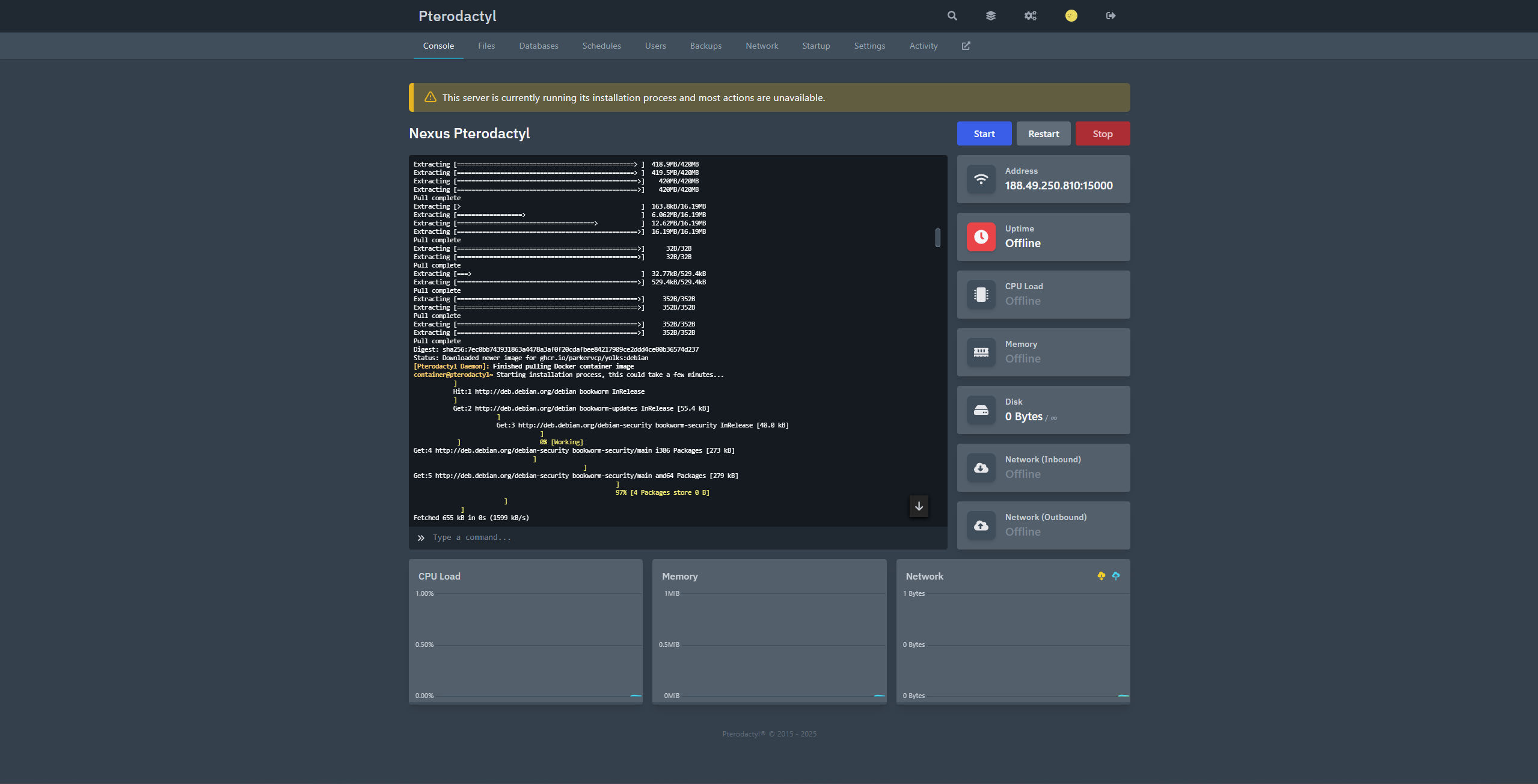This screenshot has height=784, width=1538.
Task: Open the Files tab
Action: pyautogui.click(x=486, y=46)
